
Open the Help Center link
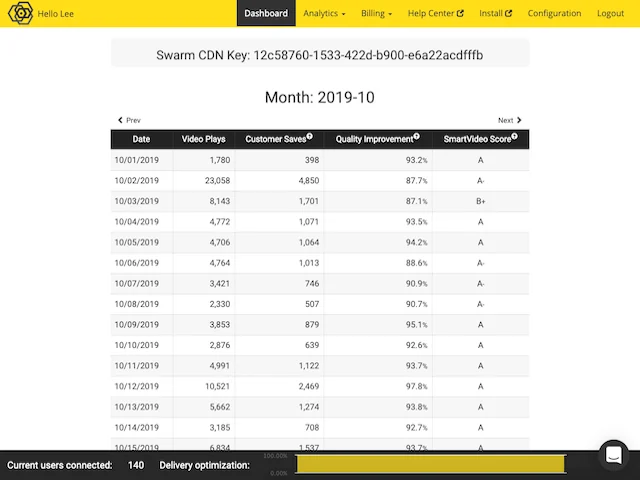pos(436,13)
